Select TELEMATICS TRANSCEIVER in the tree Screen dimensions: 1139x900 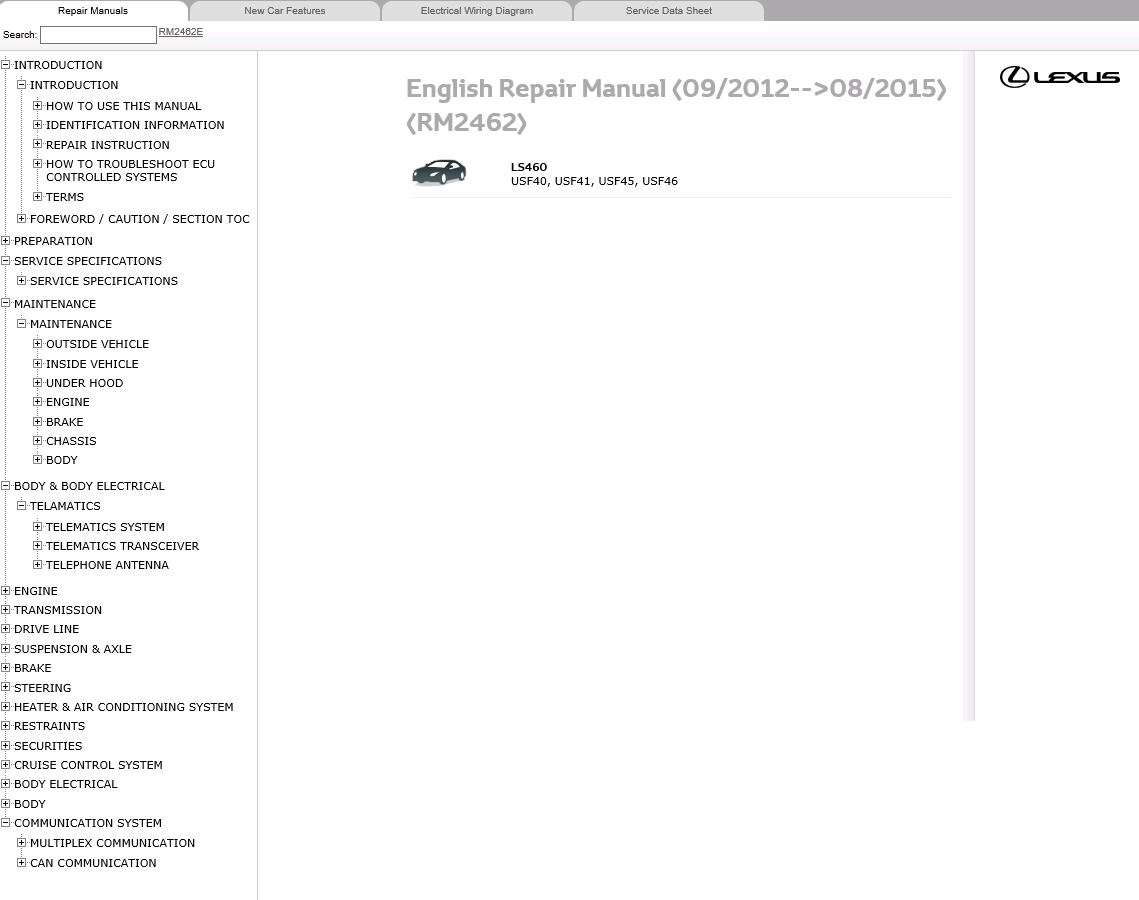tap(122, 546)
